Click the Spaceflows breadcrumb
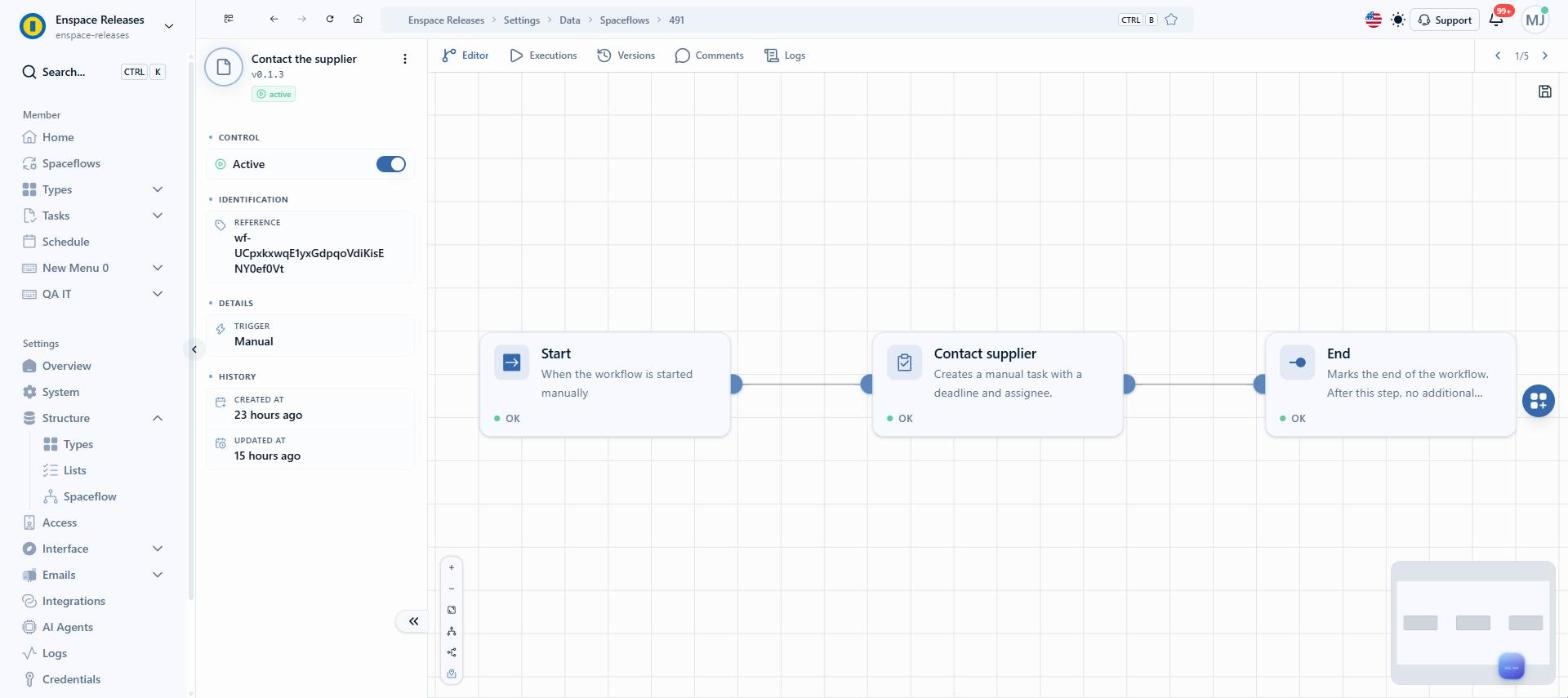The height and width of the screenshot is (698, 1568). (x=624, y=20)
